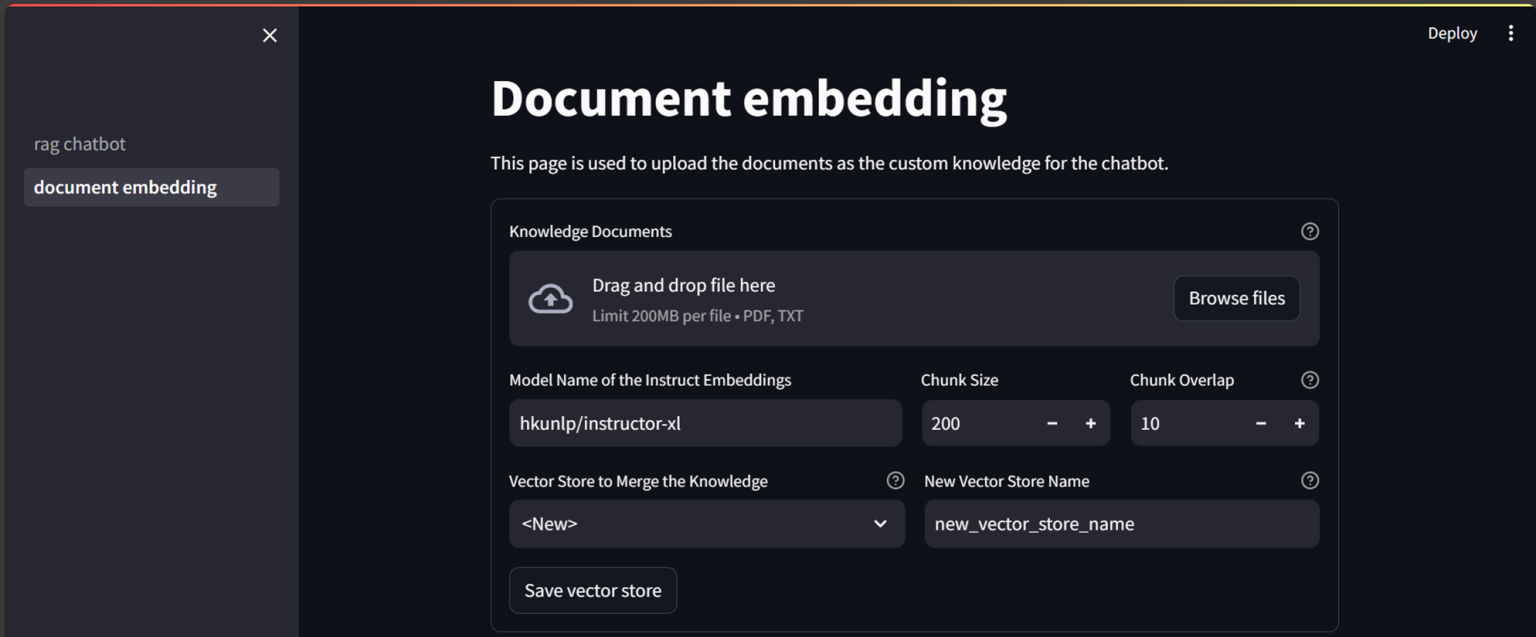Click the Browse files button
Image resolution: width=1536 pixels, height=637 pixels.
[x=1236, y=298]
